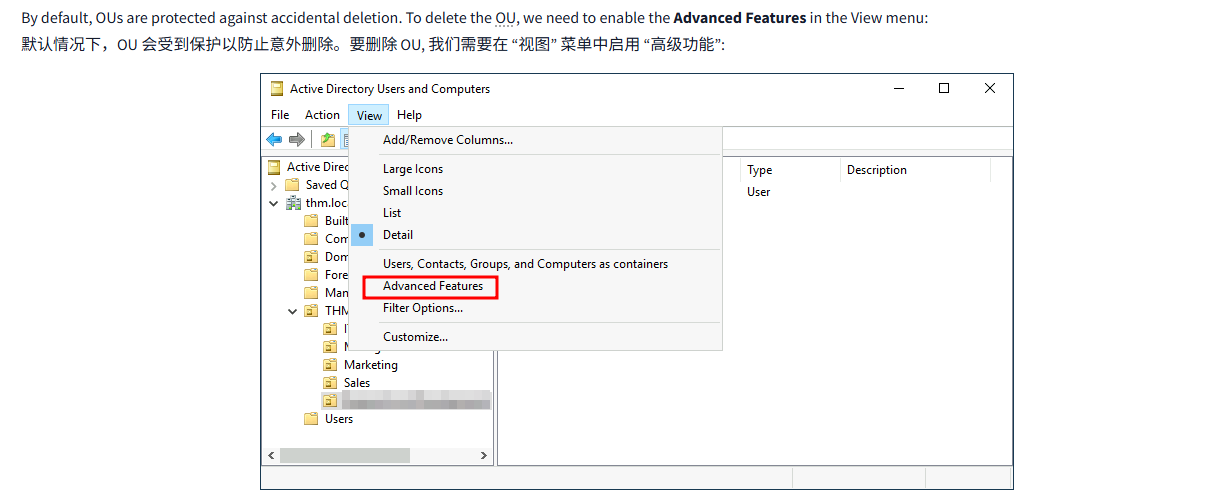Expand the Saved Q node chevron

(274, 185)
